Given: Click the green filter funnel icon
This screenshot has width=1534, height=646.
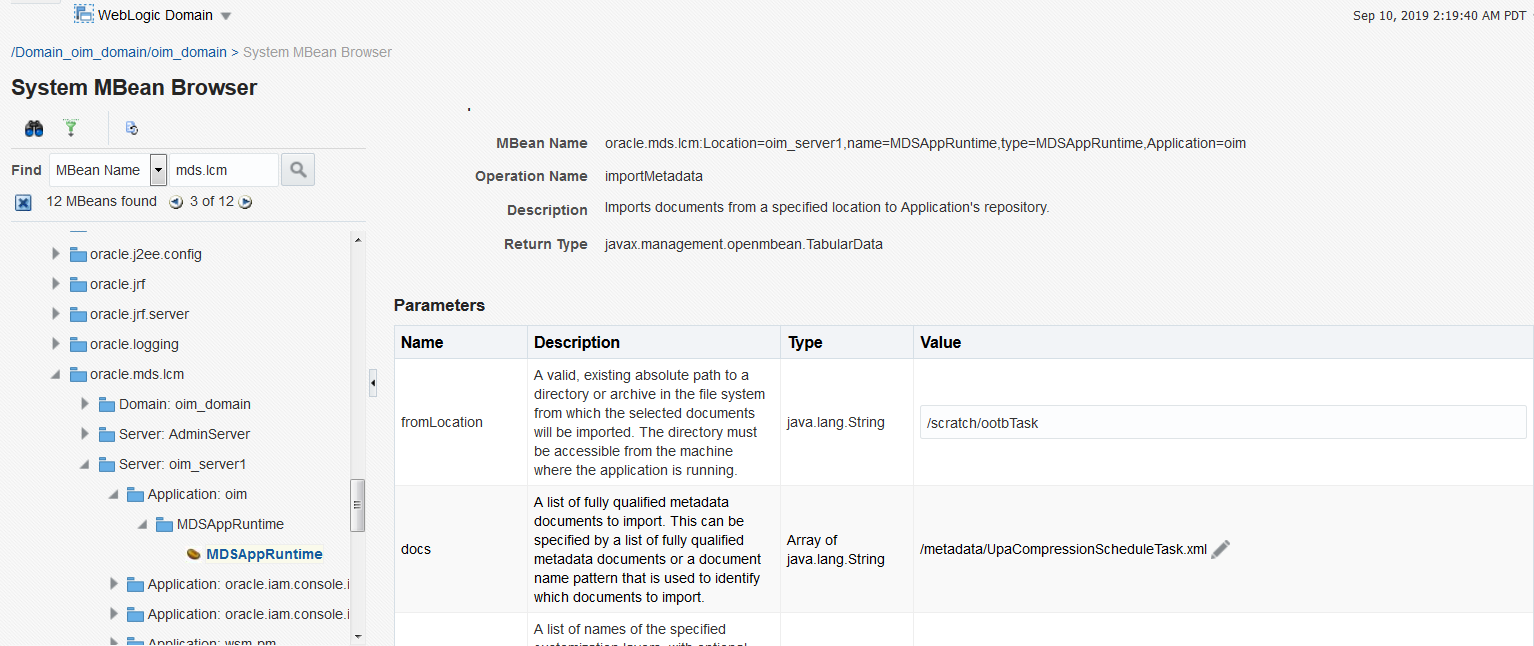Looking at the screenshot, I should [71, 128].
